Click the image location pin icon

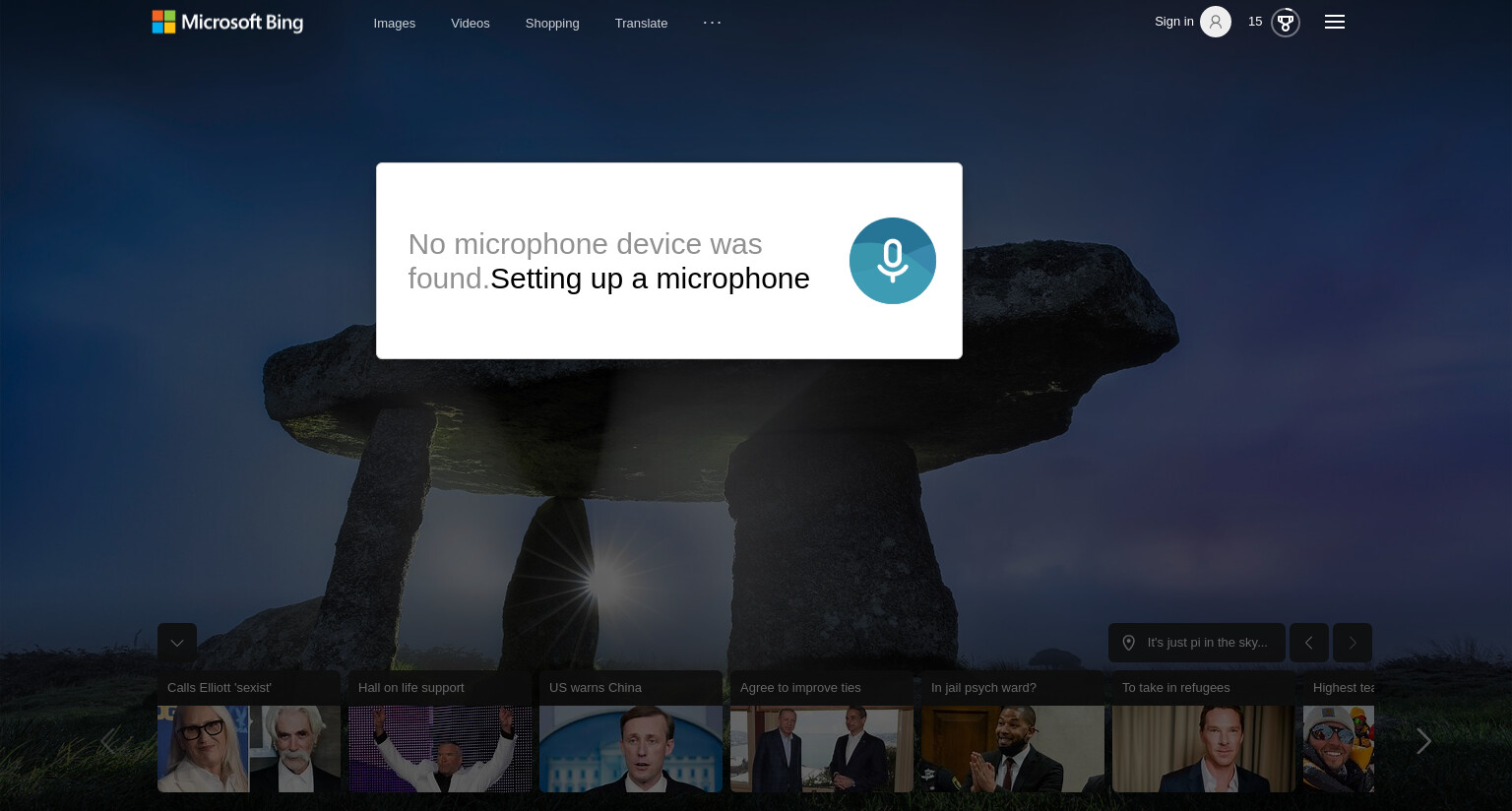coord(1129,643)
